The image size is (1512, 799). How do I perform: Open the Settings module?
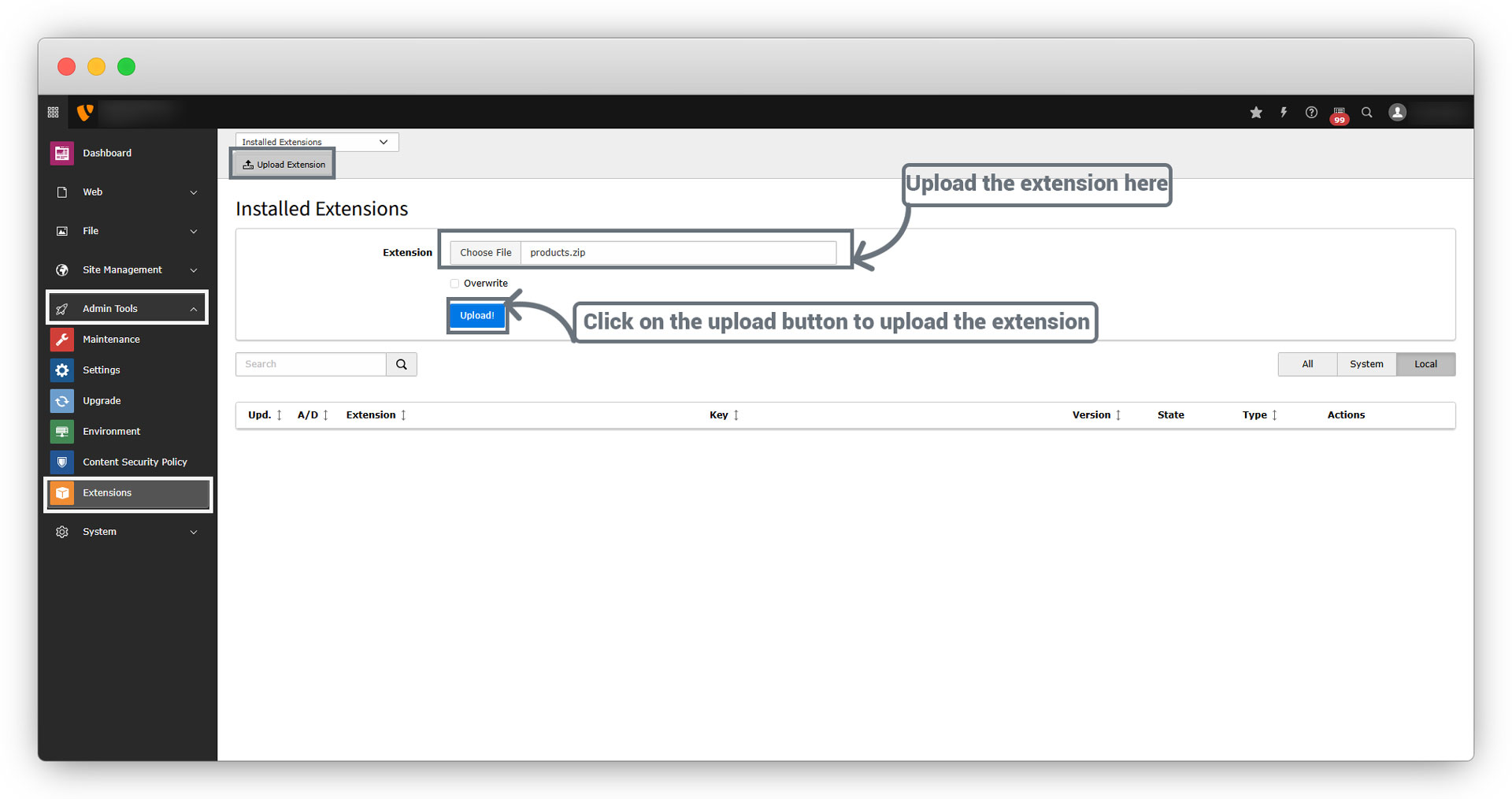102,370
